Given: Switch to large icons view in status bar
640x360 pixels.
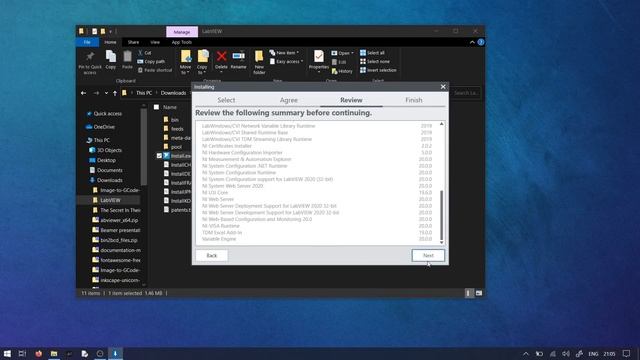Looking at the screenshot, I should (x=479, y=293).
